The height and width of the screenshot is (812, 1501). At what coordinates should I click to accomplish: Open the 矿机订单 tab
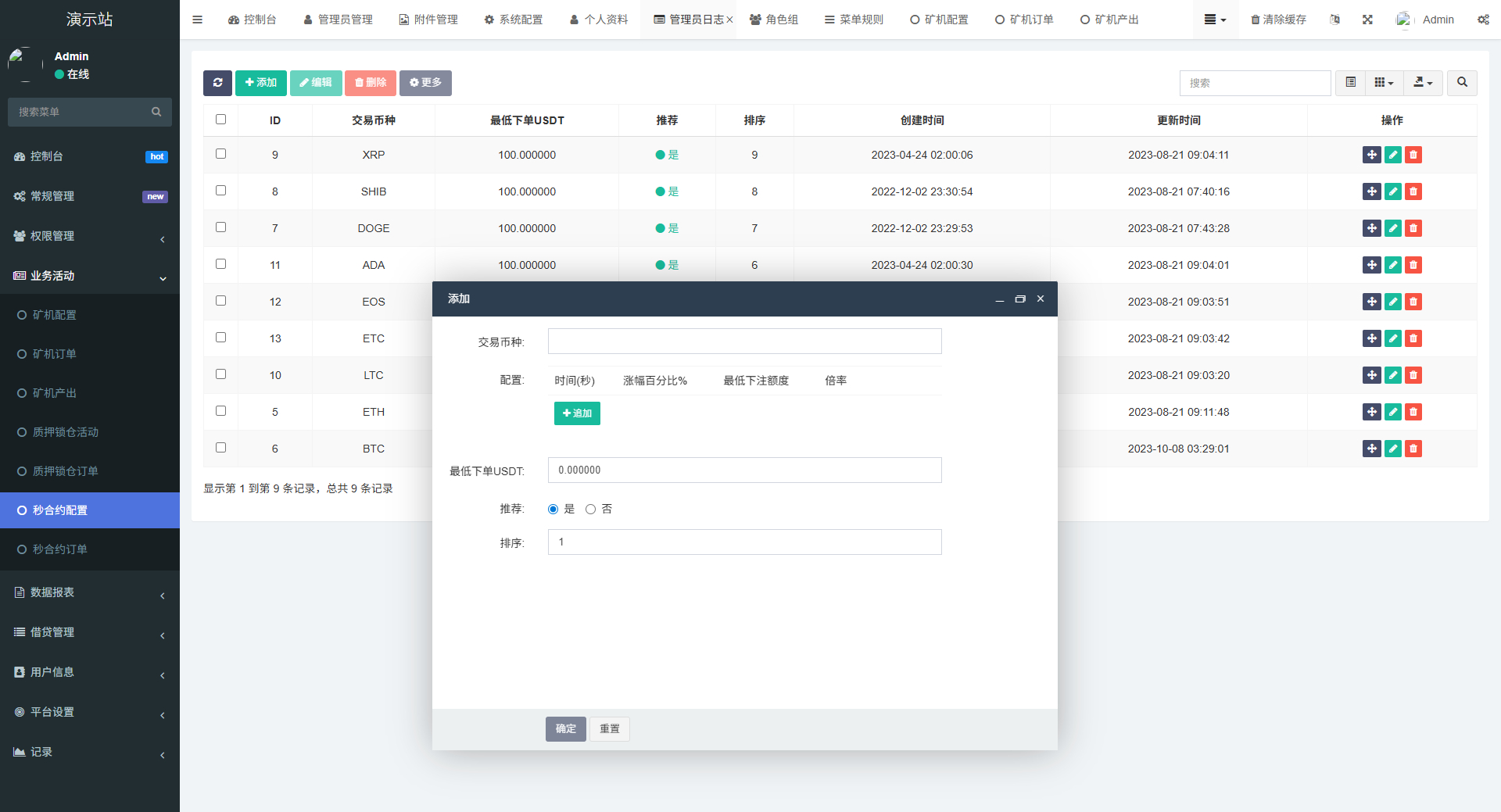point(1025,20)
